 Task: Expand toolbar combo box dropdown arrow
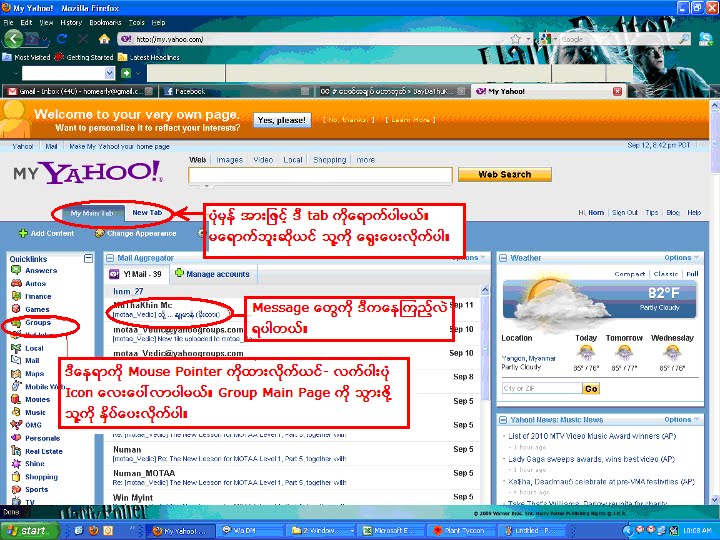[109, 73]
